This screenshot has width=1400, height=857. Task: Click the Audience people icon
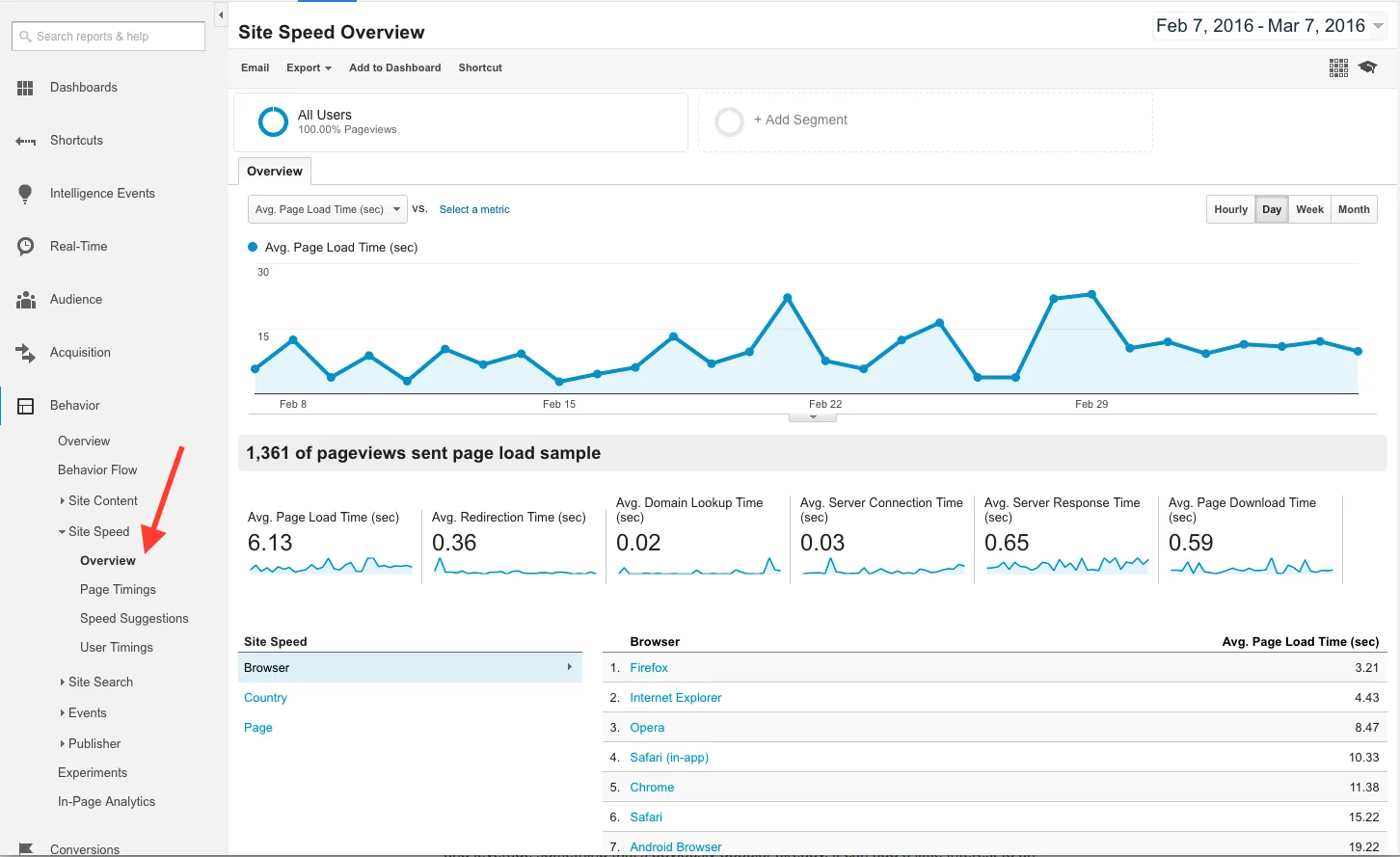tap(25, 300)
